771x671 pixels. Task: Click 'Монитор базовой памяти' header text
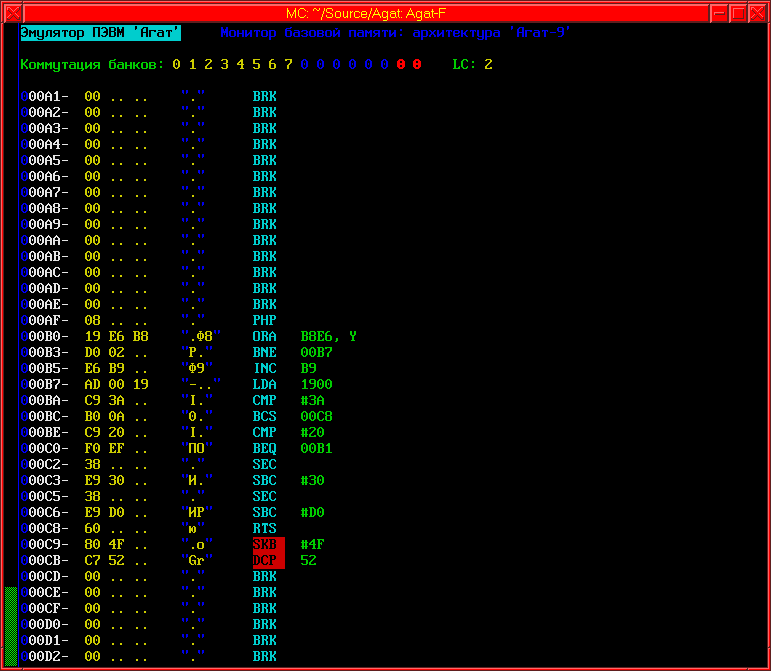coord(312,33)
